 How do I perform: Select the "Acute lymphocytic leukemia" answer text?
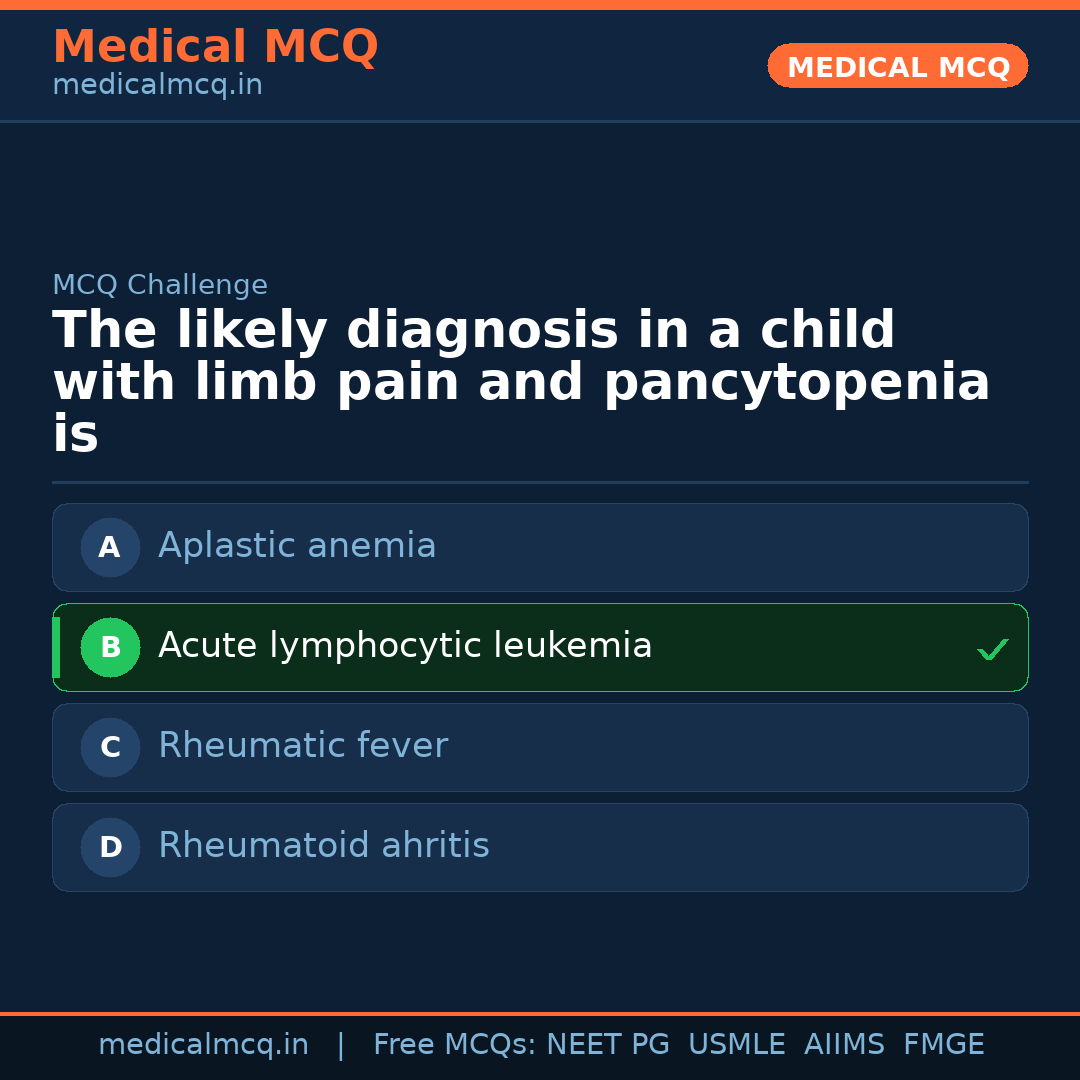(405, 646)
